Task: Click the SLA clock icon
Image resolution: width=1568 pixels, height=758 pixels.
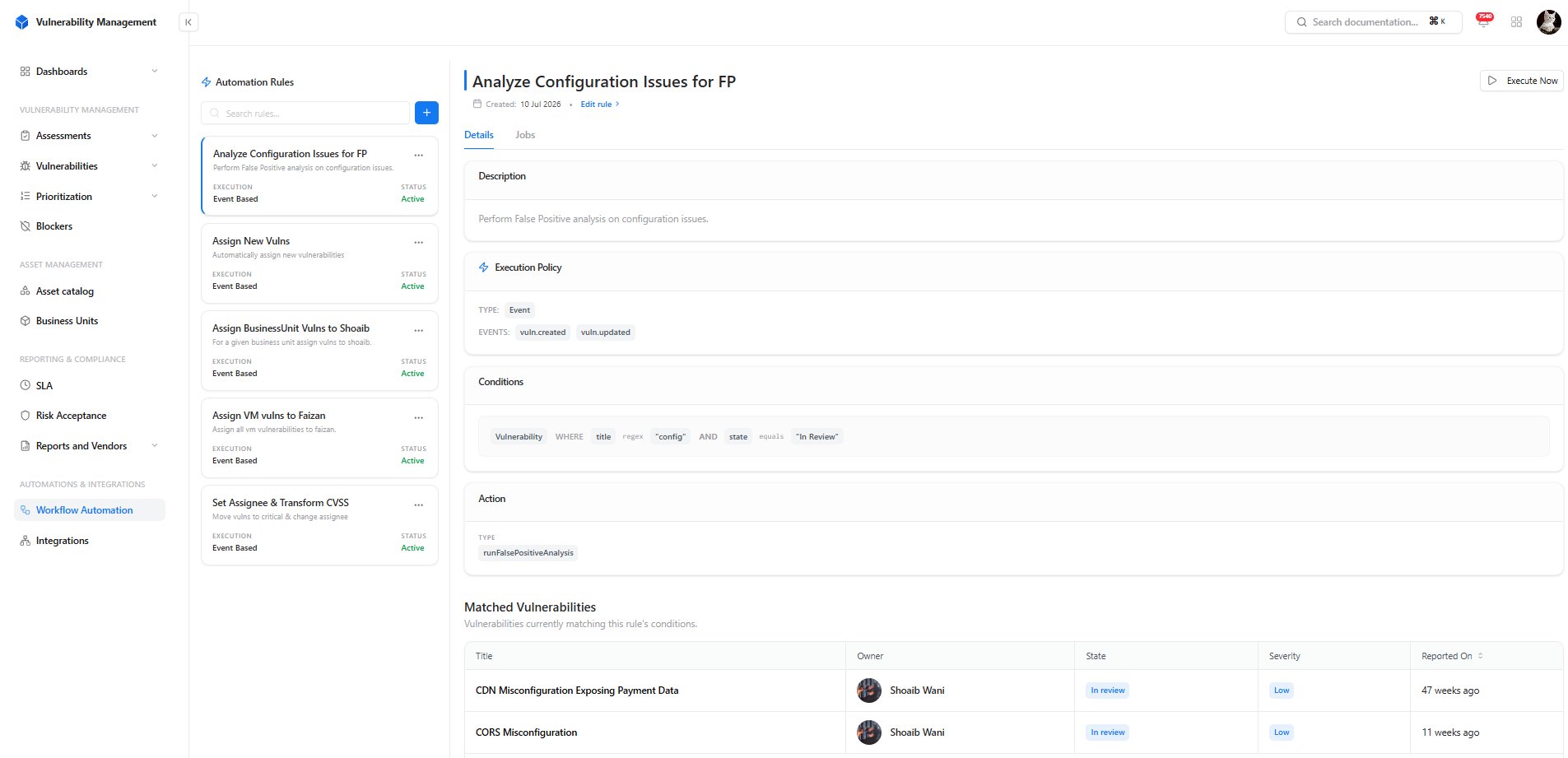Action: 25,386
